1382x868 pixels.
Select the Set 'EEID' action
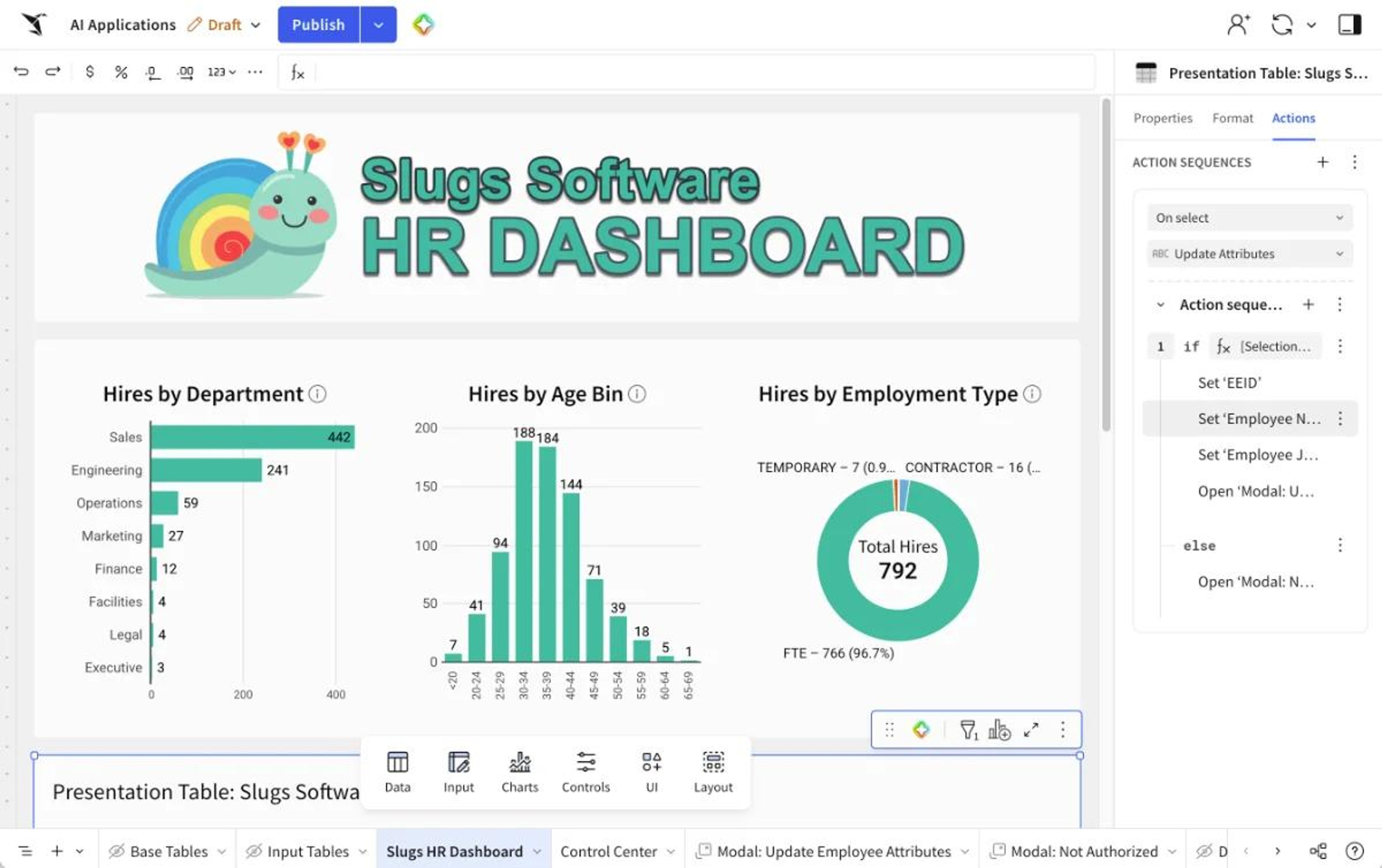pyautogui.click(x=1229, y=383)
